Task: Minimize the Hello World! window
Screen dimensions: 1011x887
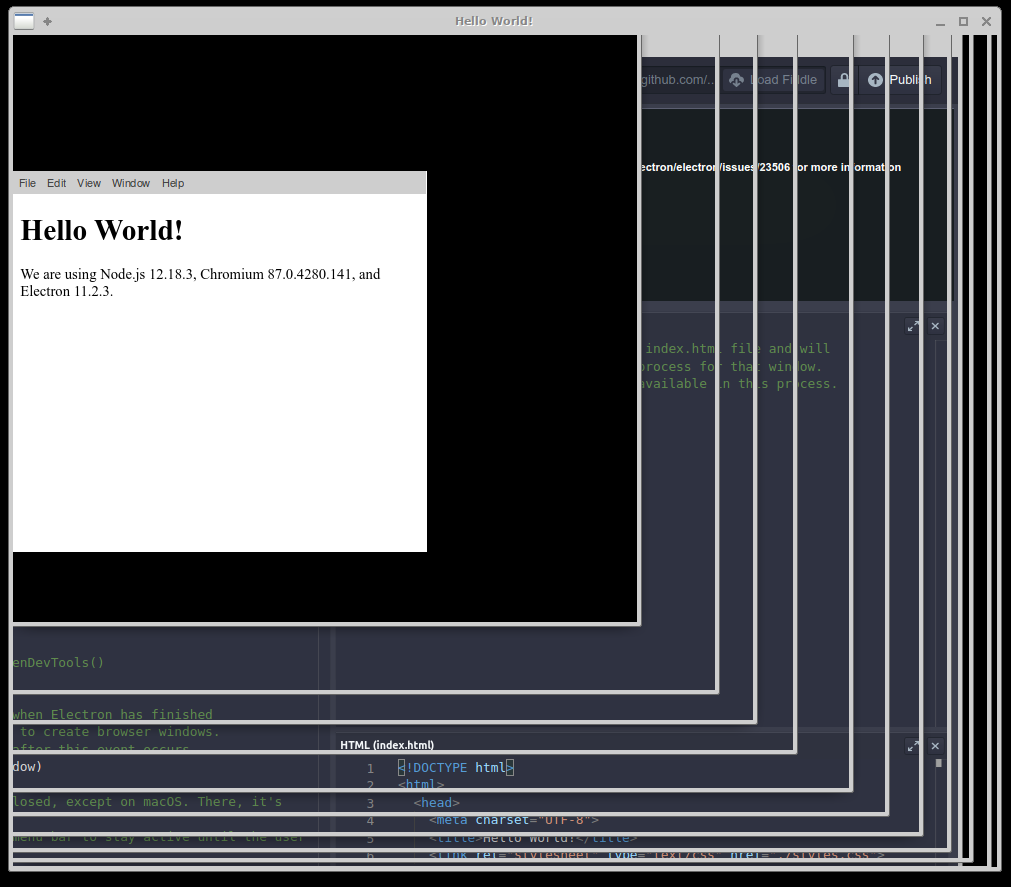Action: (941, 21)
